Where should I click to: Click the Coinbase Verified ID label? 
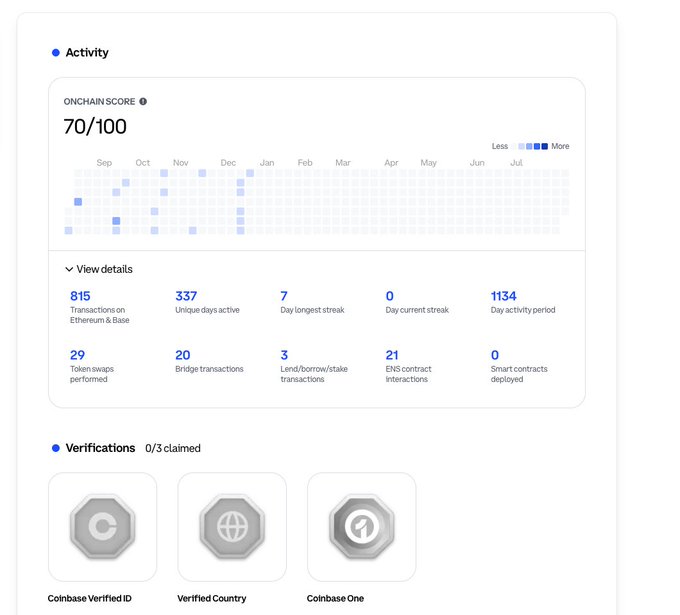click(90, 599)
